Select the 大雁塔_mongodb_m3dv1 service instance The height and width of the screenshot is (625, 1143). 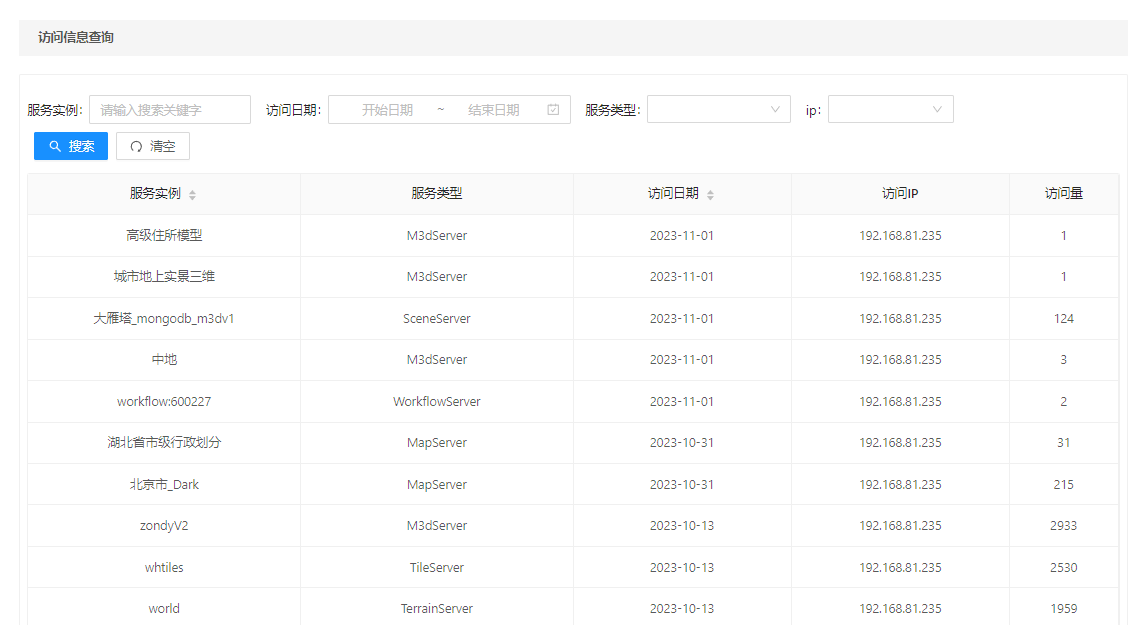point(164,319)
